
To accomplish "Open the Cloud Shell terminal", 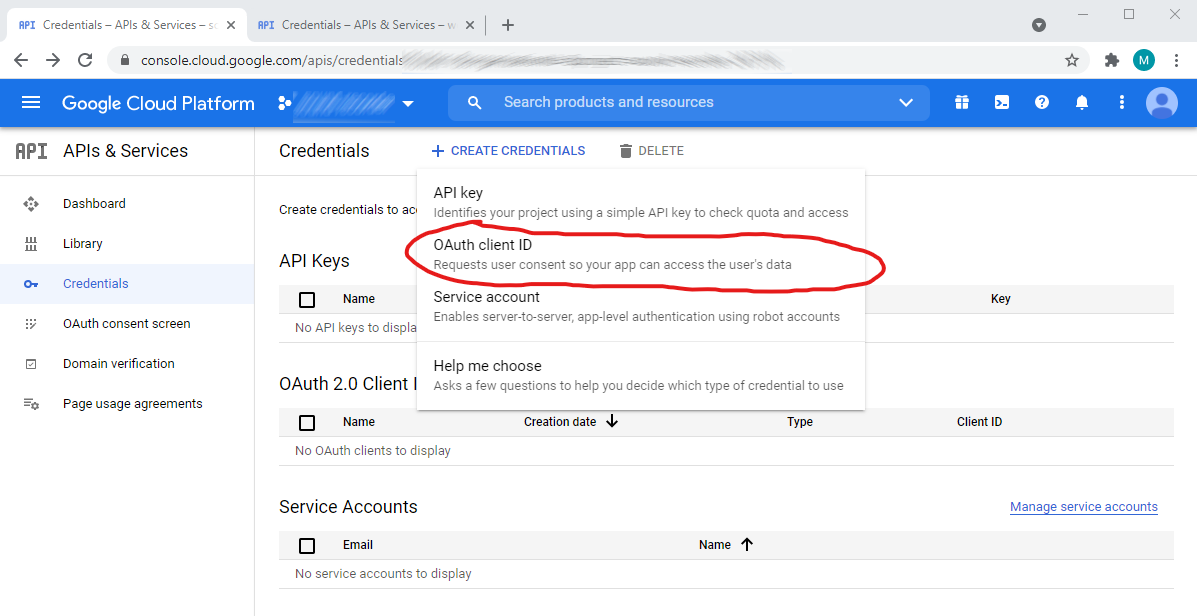I will point(1001,102).
